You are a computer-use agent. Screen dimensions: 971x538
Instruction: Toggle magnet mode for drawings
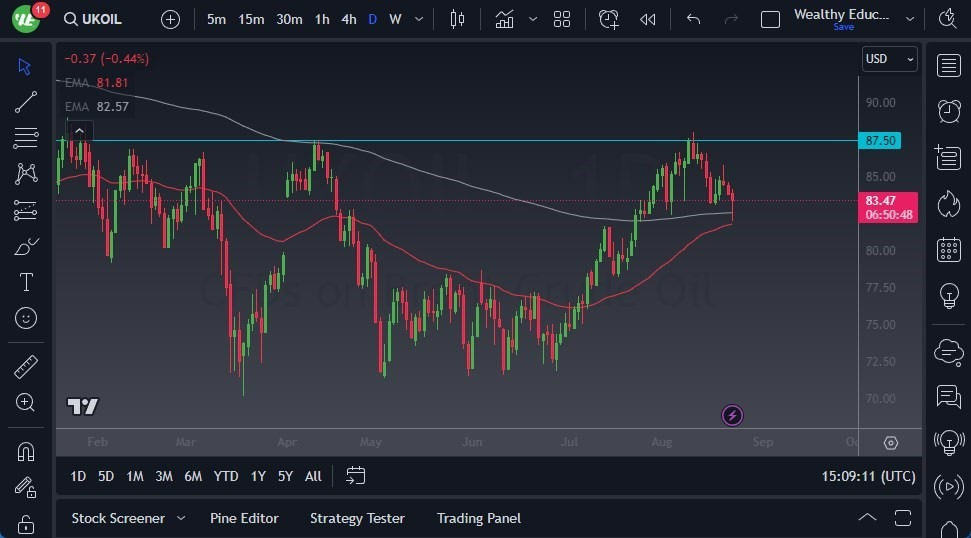coord(26,451)
